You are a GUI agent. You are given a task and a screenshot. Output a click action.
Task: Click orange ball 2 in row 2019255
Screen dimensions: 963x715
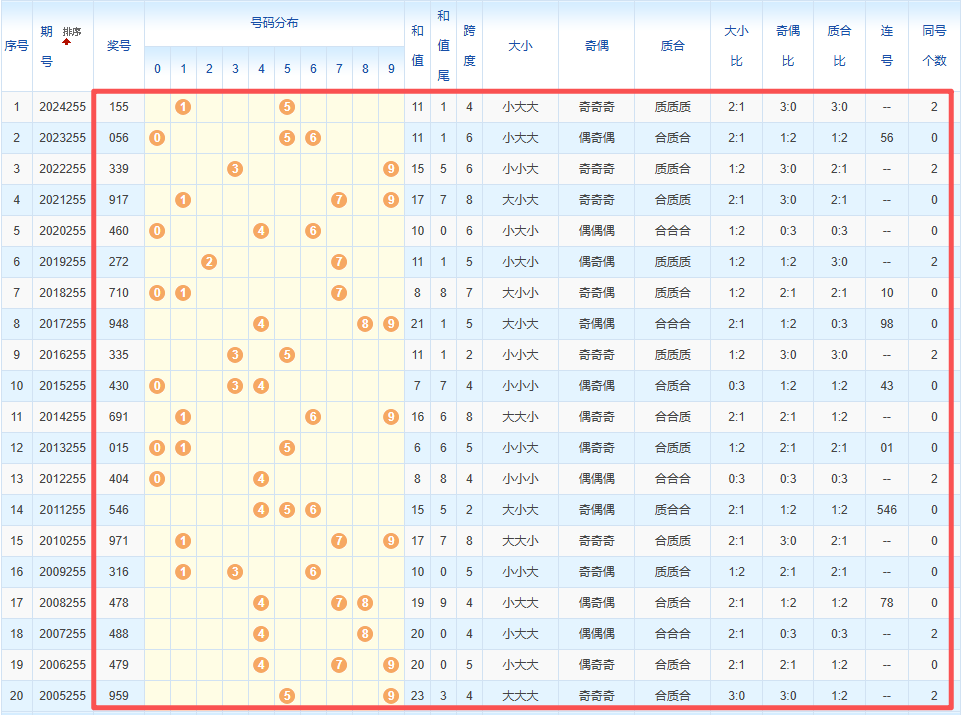209,262
